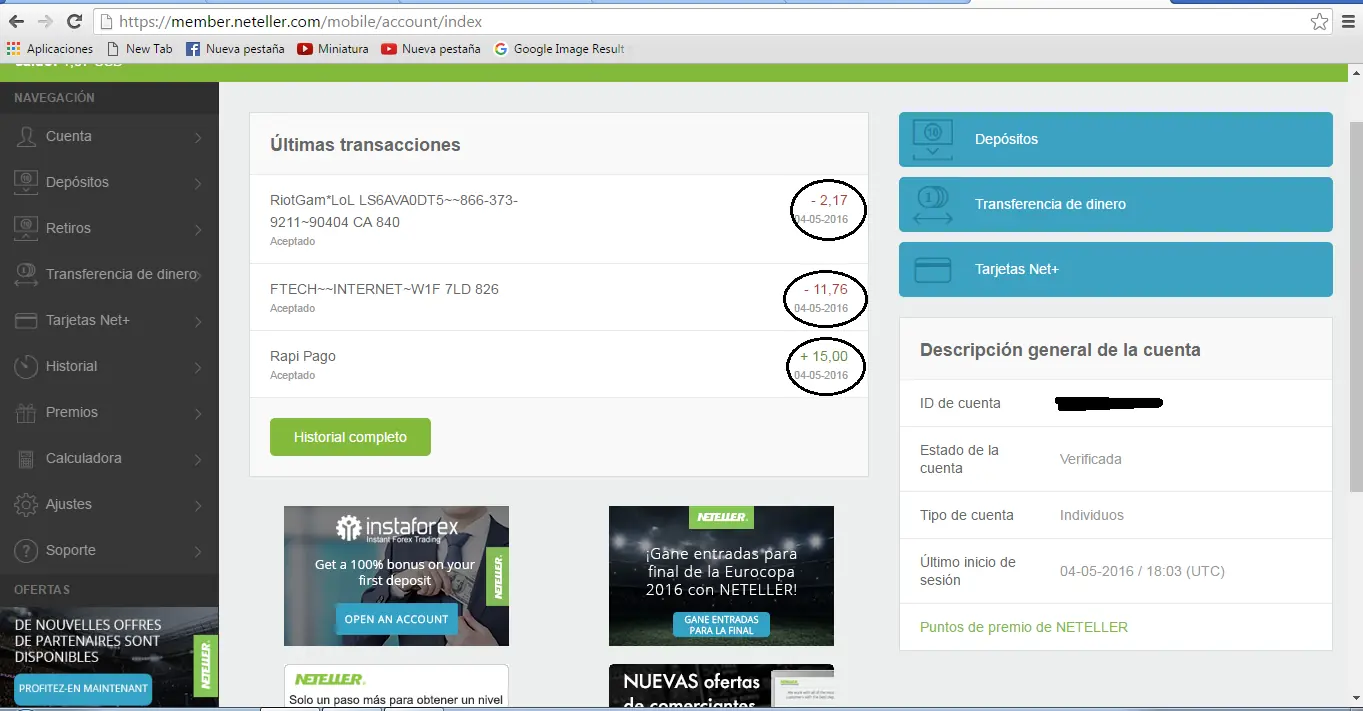
Task: Open the YouTube Nueva pestaña bookmark
Action: click(x=431, y=48)
